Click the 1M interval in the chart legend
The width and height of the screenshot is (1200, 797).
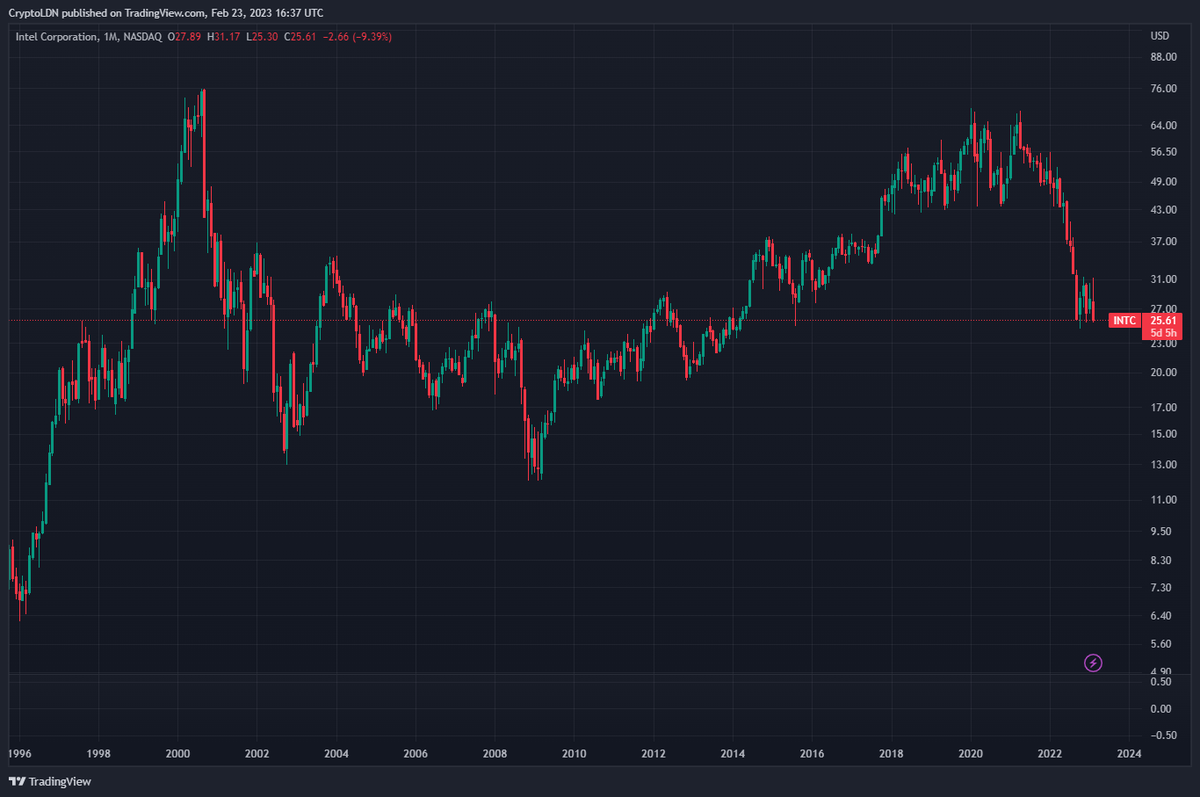[109, 37]
